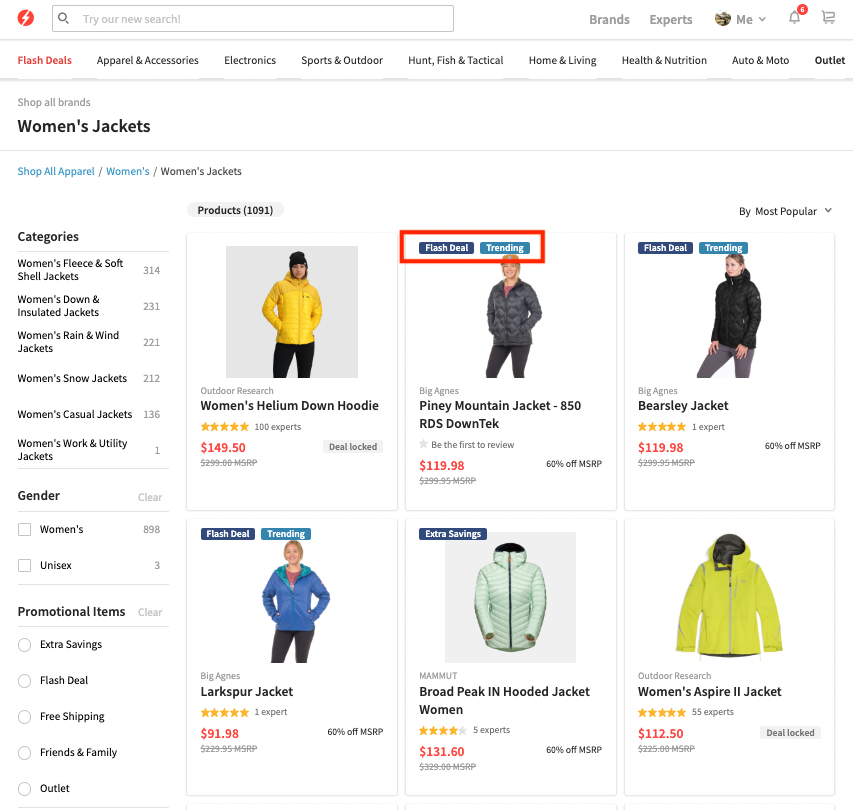This screenshot has height=810, width=853.
Task: Select the Outlet promotional filter
Action: coord(24,788)
